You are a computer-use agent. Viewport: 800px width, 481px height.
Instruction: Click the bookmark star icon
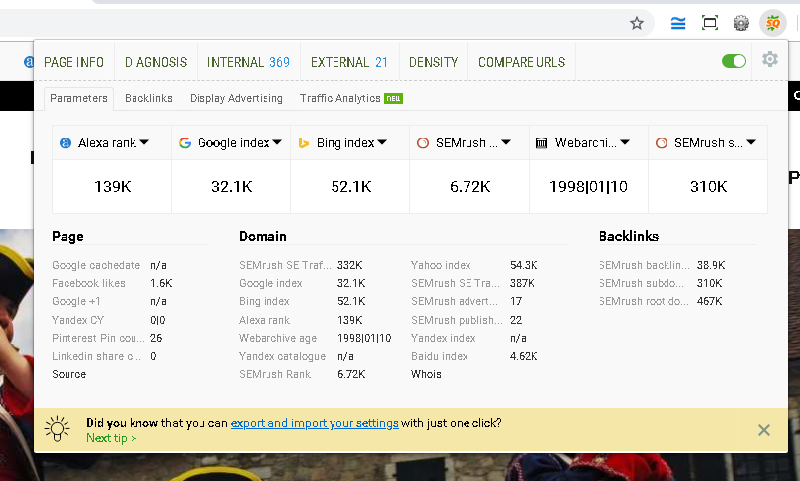tap(636, 23)
